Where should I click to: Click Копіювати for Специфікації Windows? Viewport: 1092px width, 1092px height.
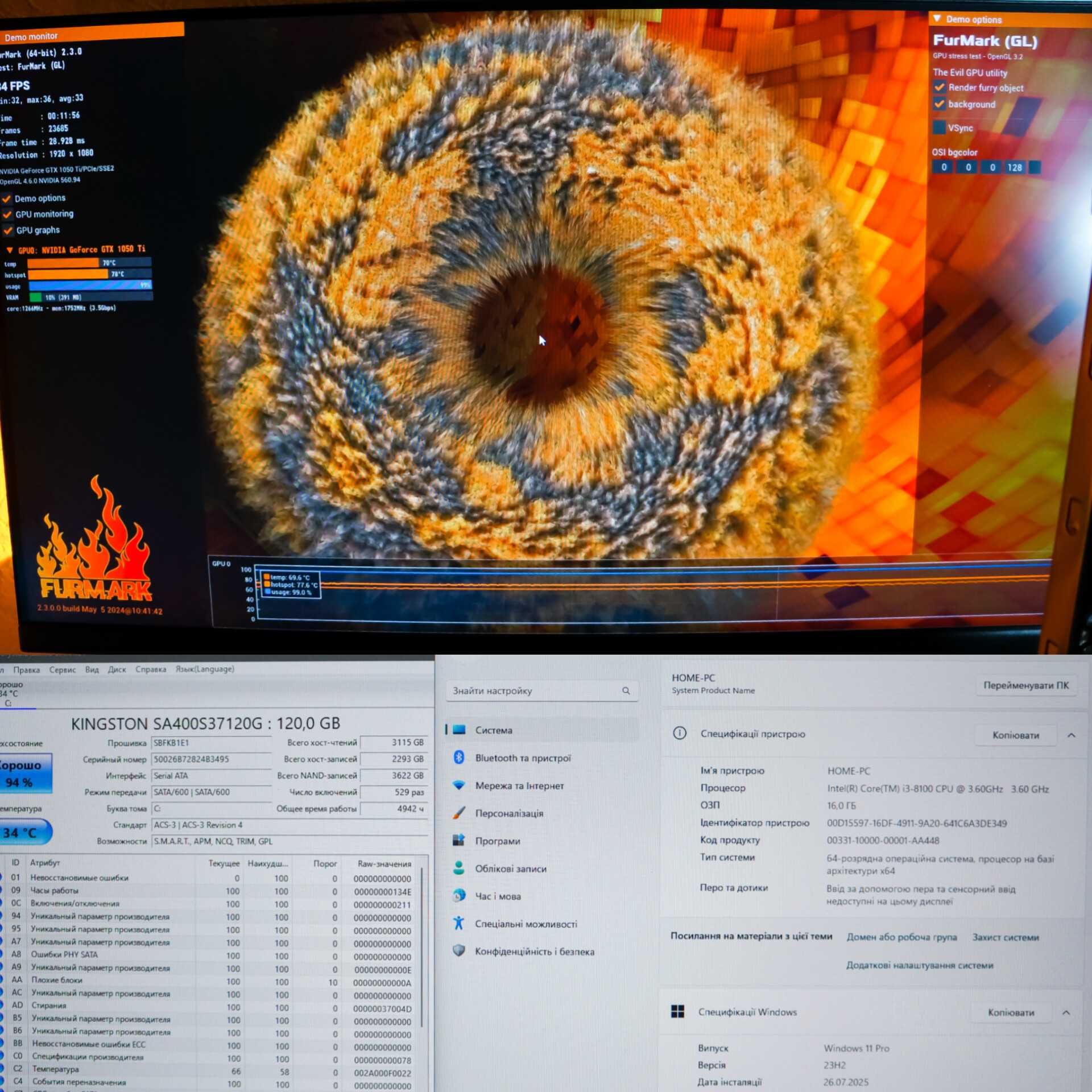click(1011, 1013)
